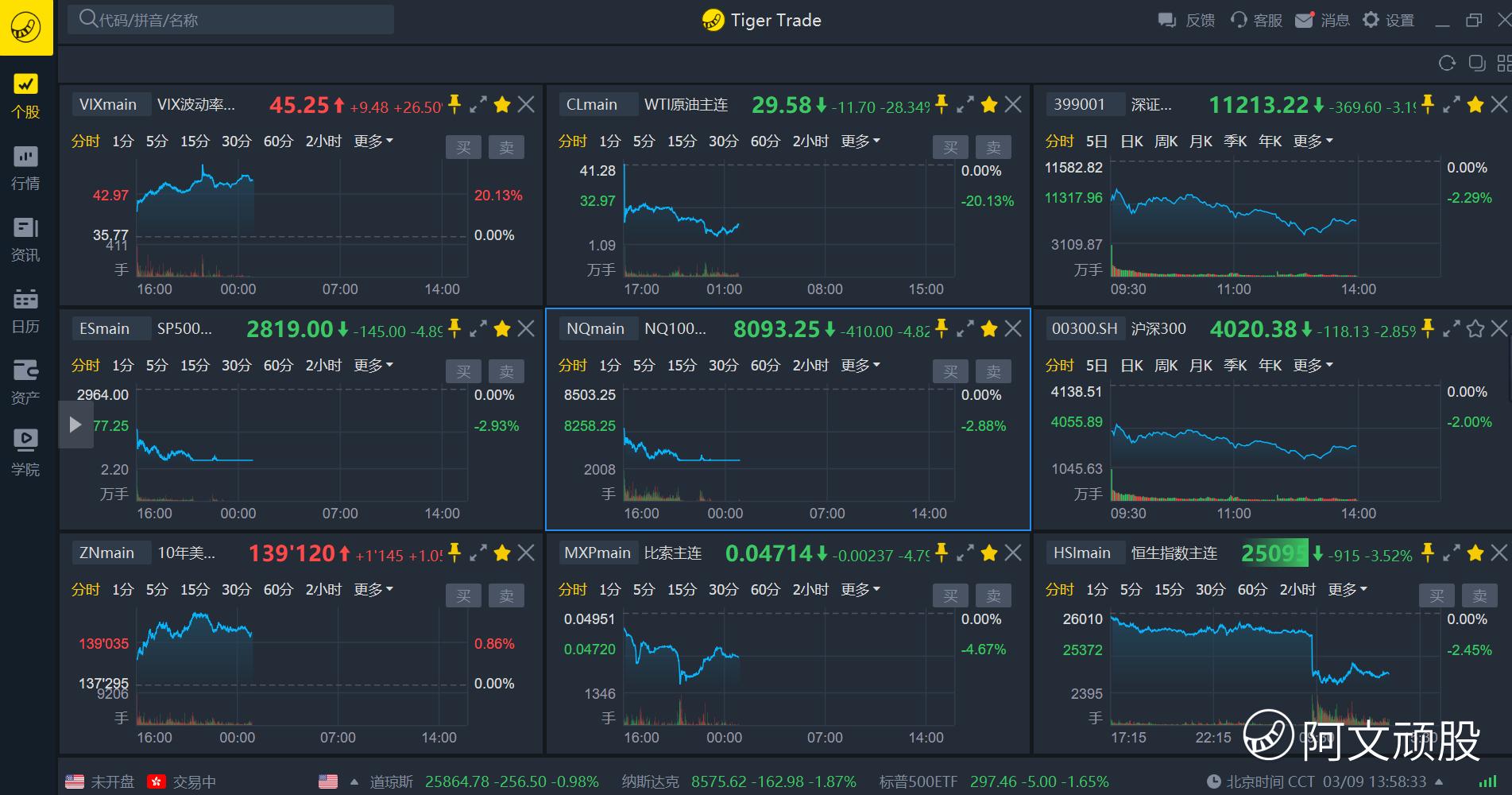The height and width of the screenshot is (795, 1512).
Task: Open 更多 timeframe dropdown in 399001 panel
Action: click(1313, 142)
